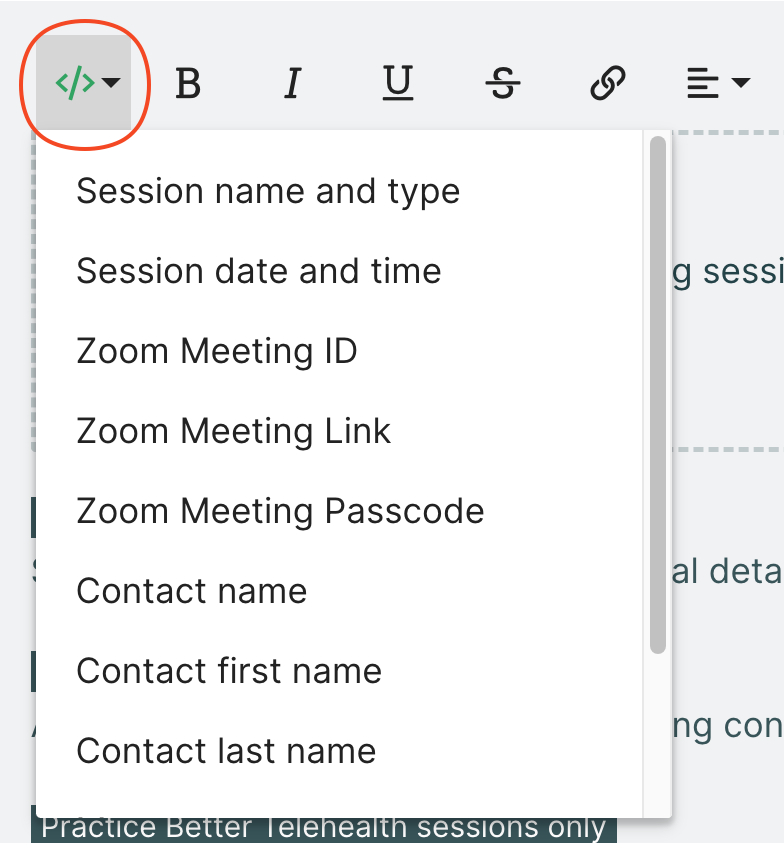
Task: Click the scrollbar track below the thumb
Action: pyautogui.click(x=657, y=730)
